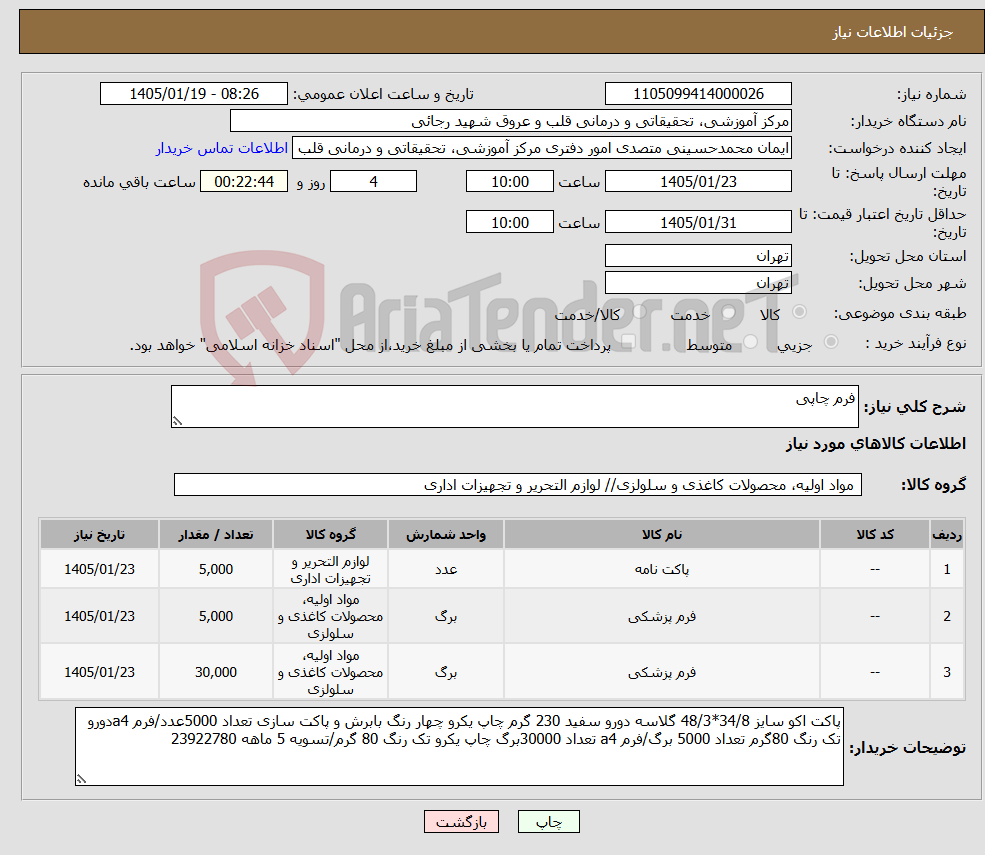Click the delivery province field تهران
985x855 pixels.
tap(698, 256)
